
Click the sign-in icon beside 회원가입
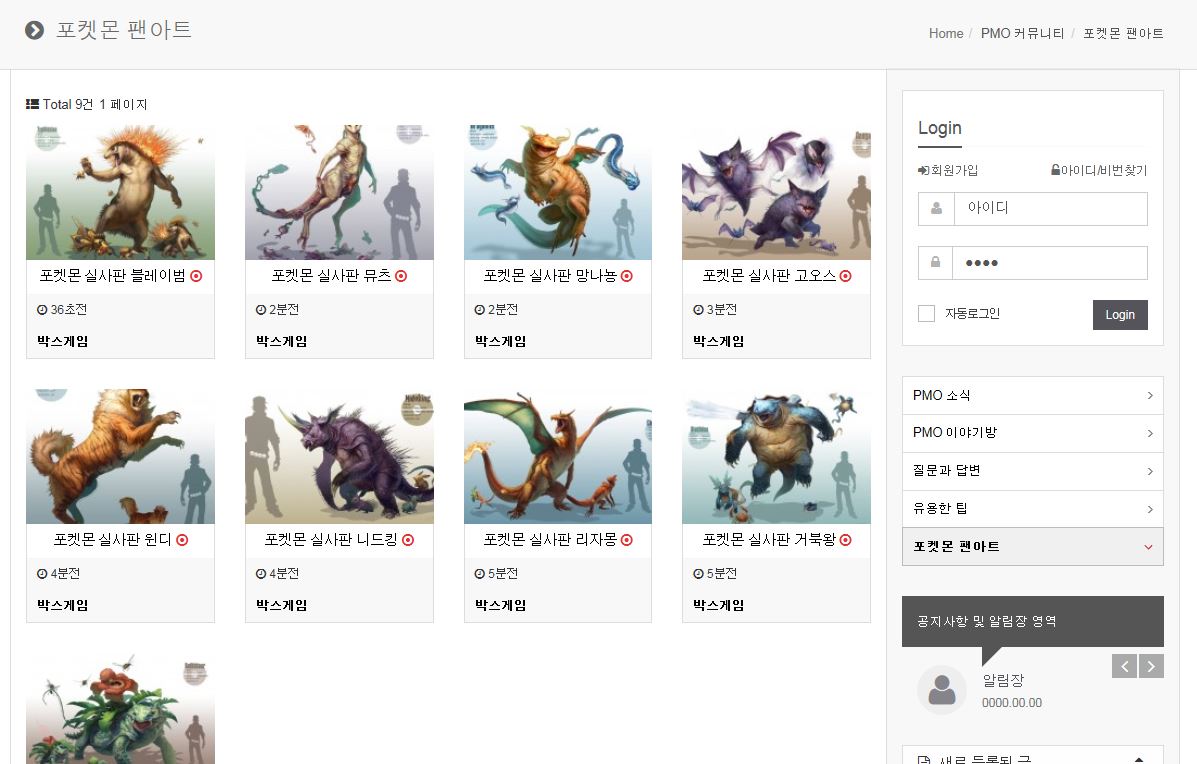click(x=923, y=170)
